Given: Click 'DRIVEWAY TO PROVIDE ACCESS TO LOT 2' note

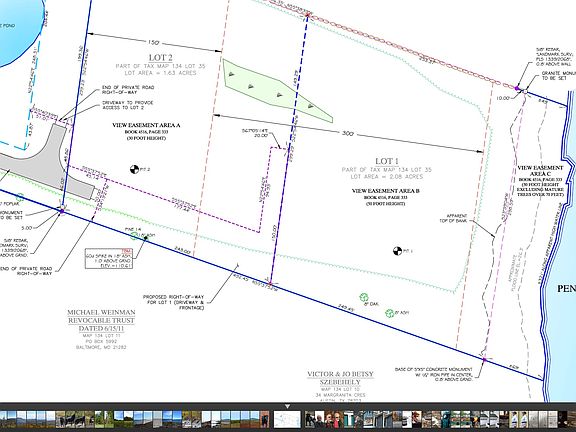Looking at the screenshot, I should (127, 105).
